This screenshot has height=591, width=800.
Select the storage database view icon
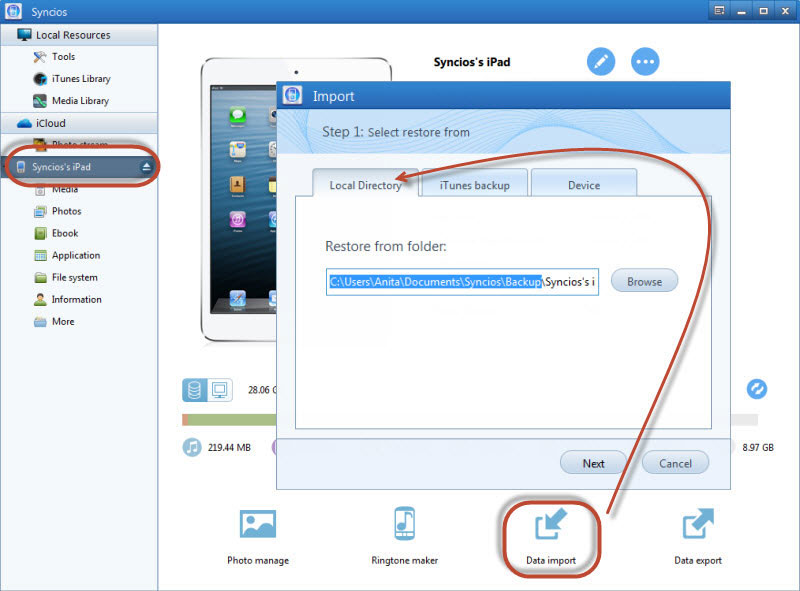pos(194,390)
